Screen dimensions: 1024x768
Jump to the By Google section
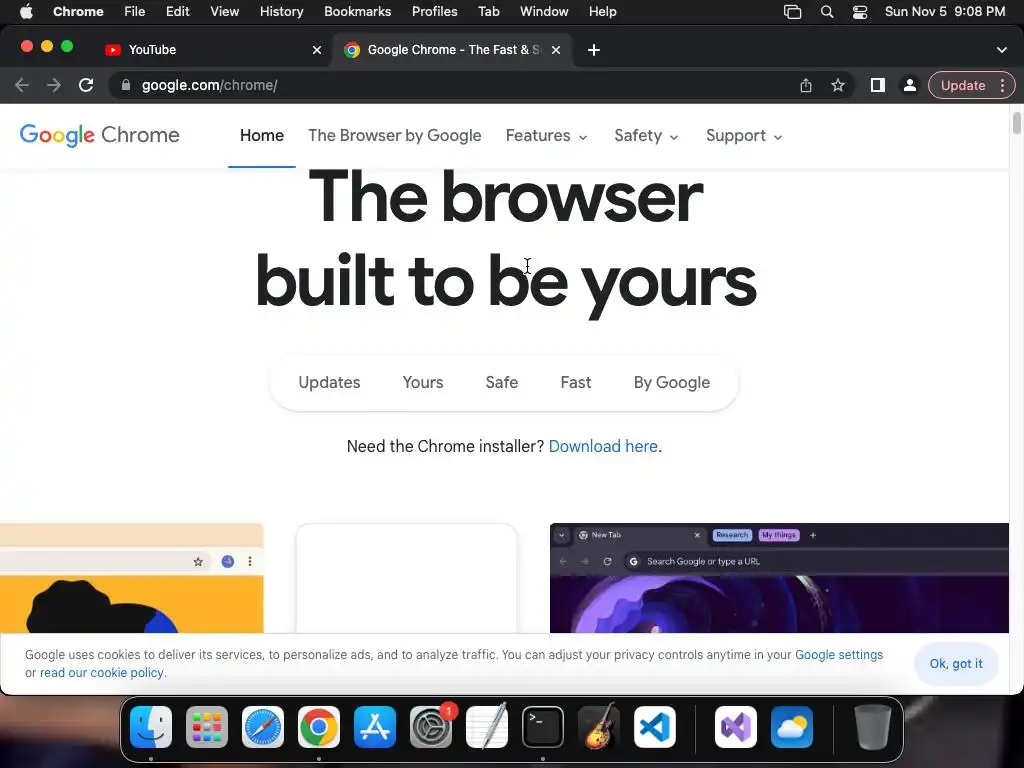click(x=671, y=383)
